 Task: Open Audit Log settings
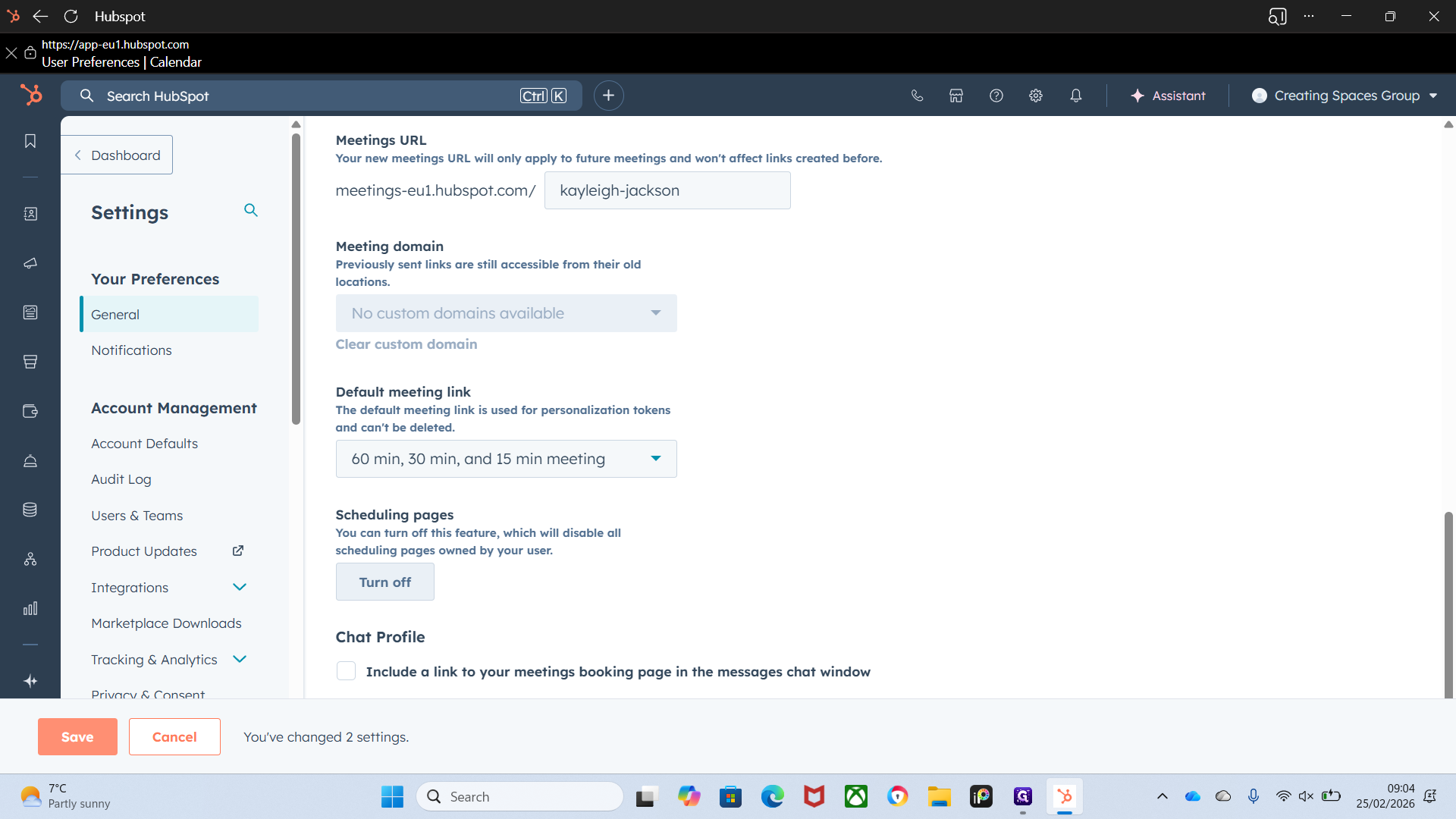(x=121, y=479)
